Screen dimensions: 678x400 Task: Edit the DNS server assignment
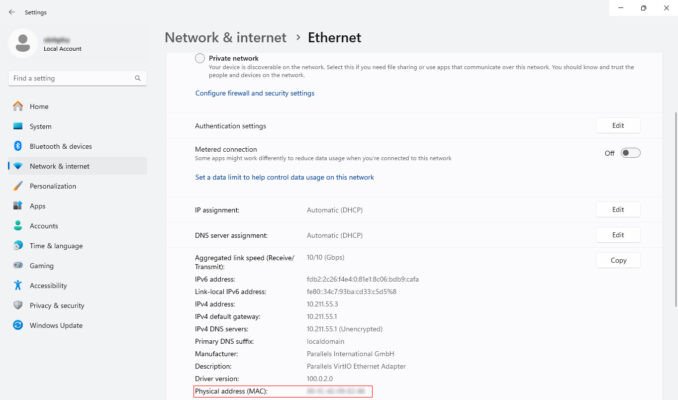point(617,235)
